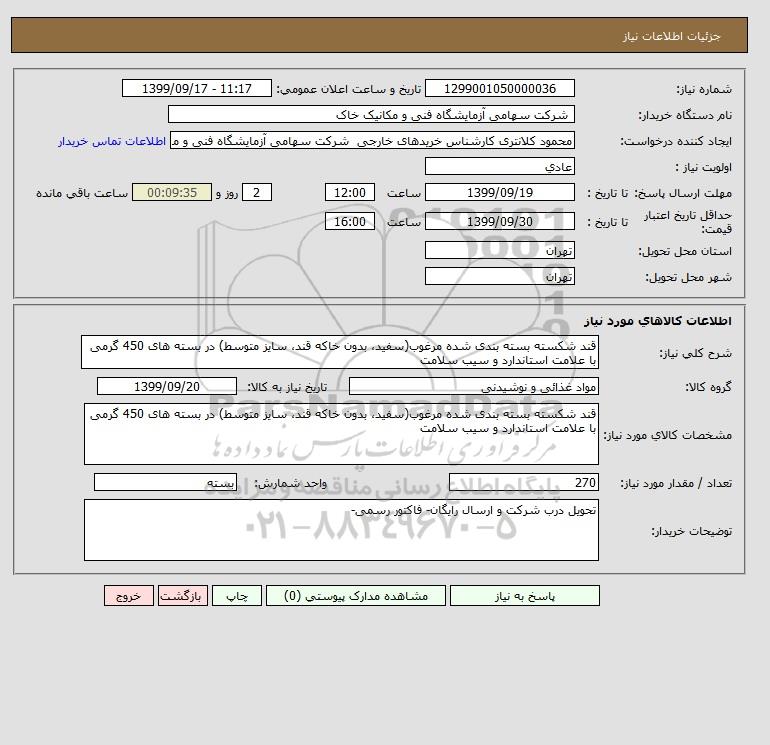This screenshot has width=770, height=745.
Task: Click the چاپ print button
Action: [x=237, y=596]
